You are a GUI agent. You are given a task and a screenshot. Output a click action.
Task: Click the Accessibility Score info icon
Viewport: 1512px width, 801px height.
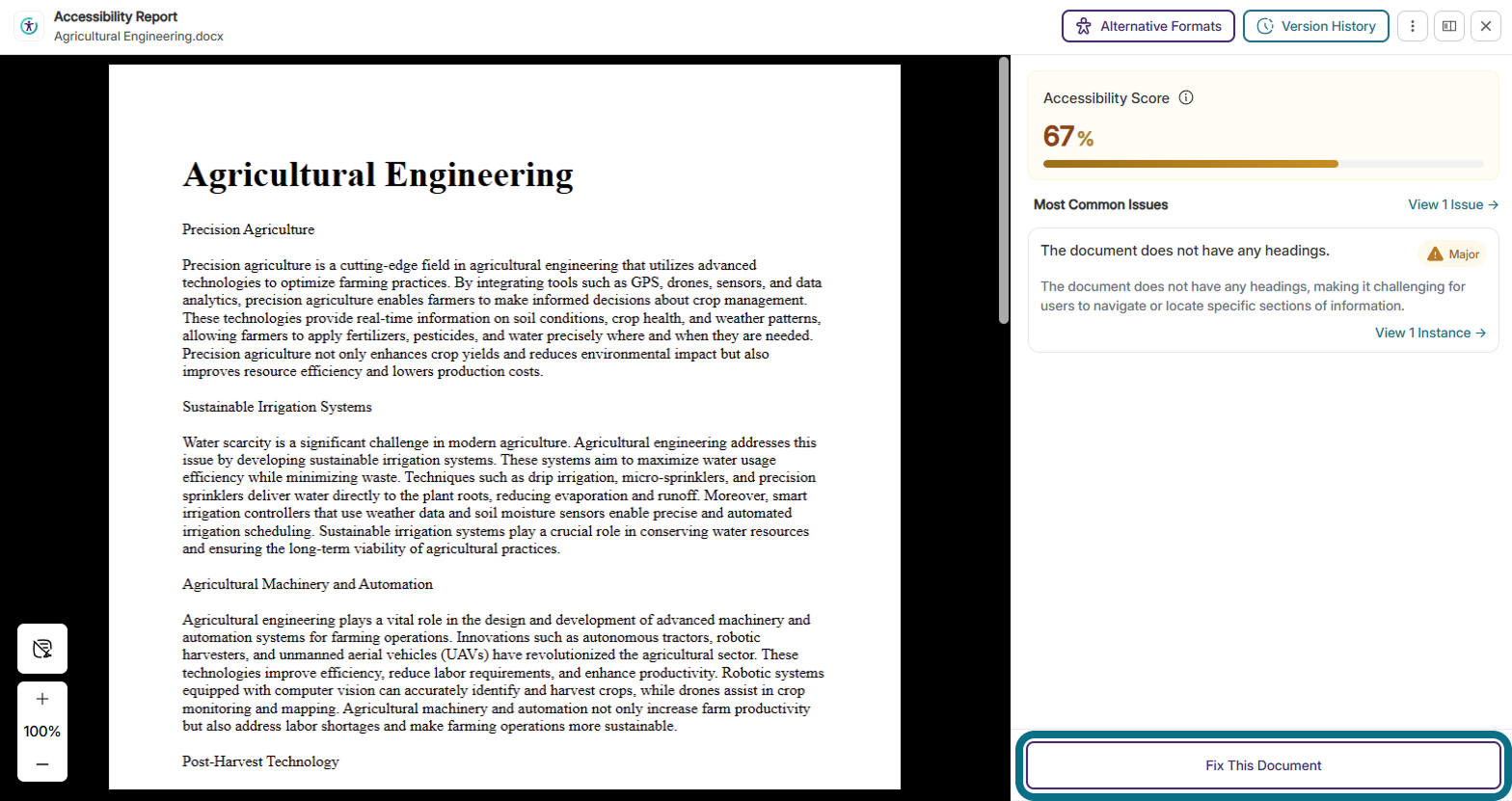tap(1187, 97)
